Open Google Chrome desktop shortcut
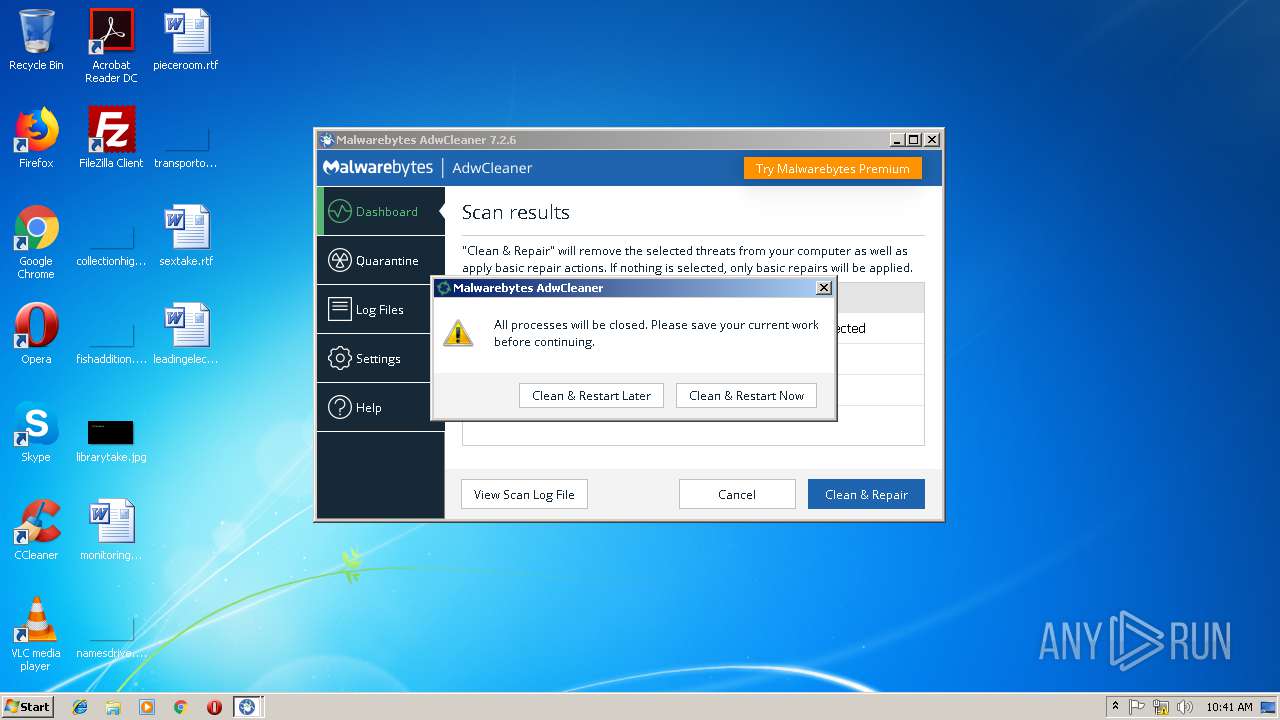The width and height of the screenshot is (1280, 720). point(36,242)
